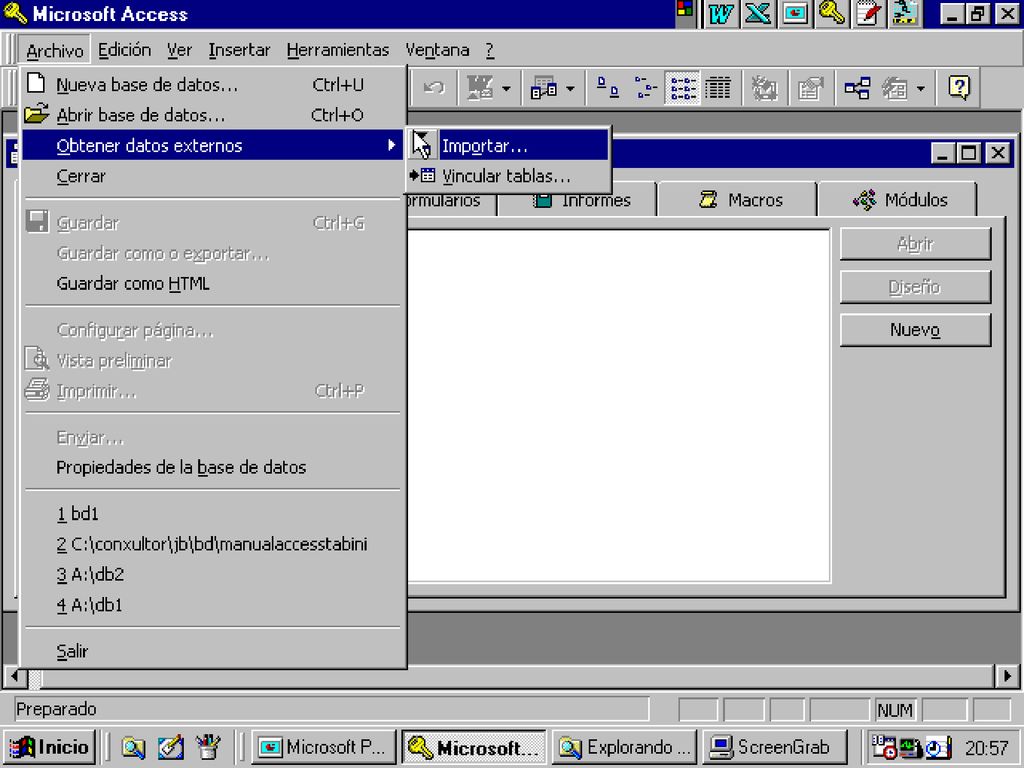Click first system tray calendar icon

[884, 748]
